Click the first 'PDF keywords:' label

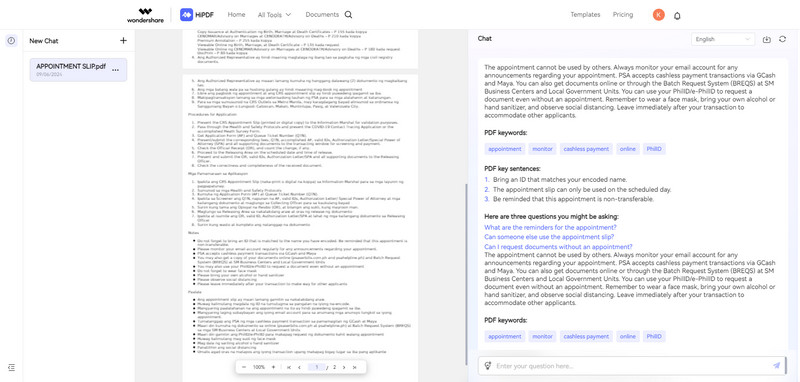[x=506, y=133]
